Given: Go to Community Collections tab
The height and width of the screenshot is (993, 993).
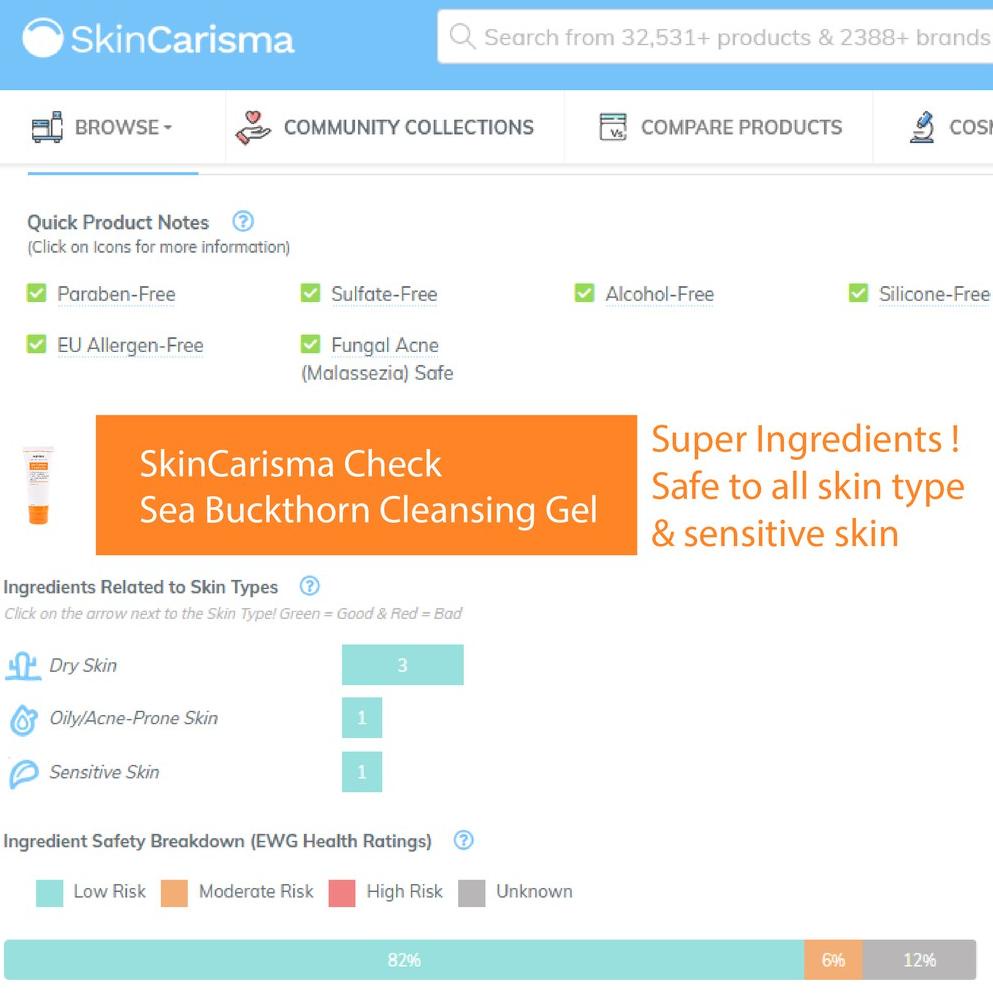Looking at the screenshot, I should point(408,127).
